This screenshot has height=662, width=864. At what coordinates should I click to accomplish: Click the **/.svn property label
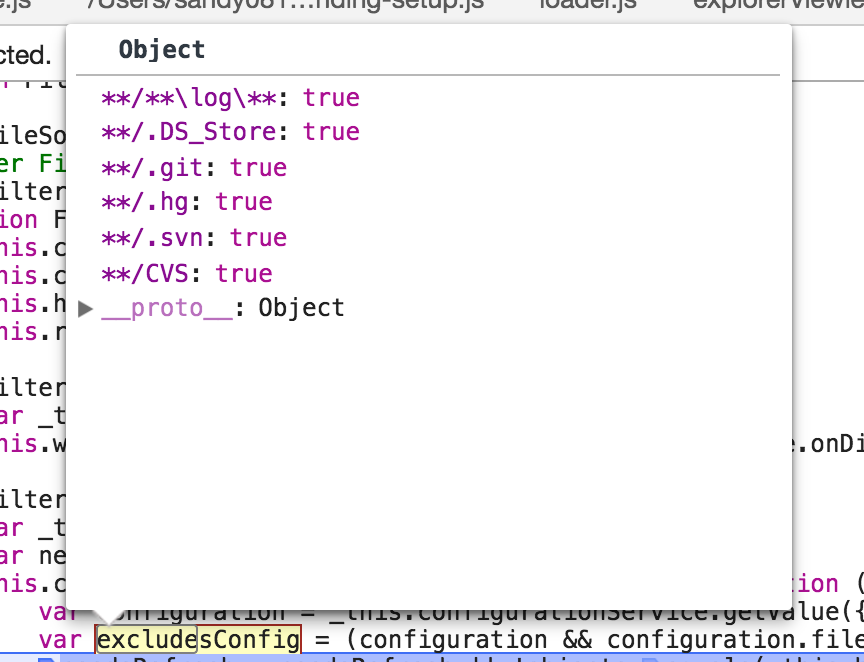[153, 238]
